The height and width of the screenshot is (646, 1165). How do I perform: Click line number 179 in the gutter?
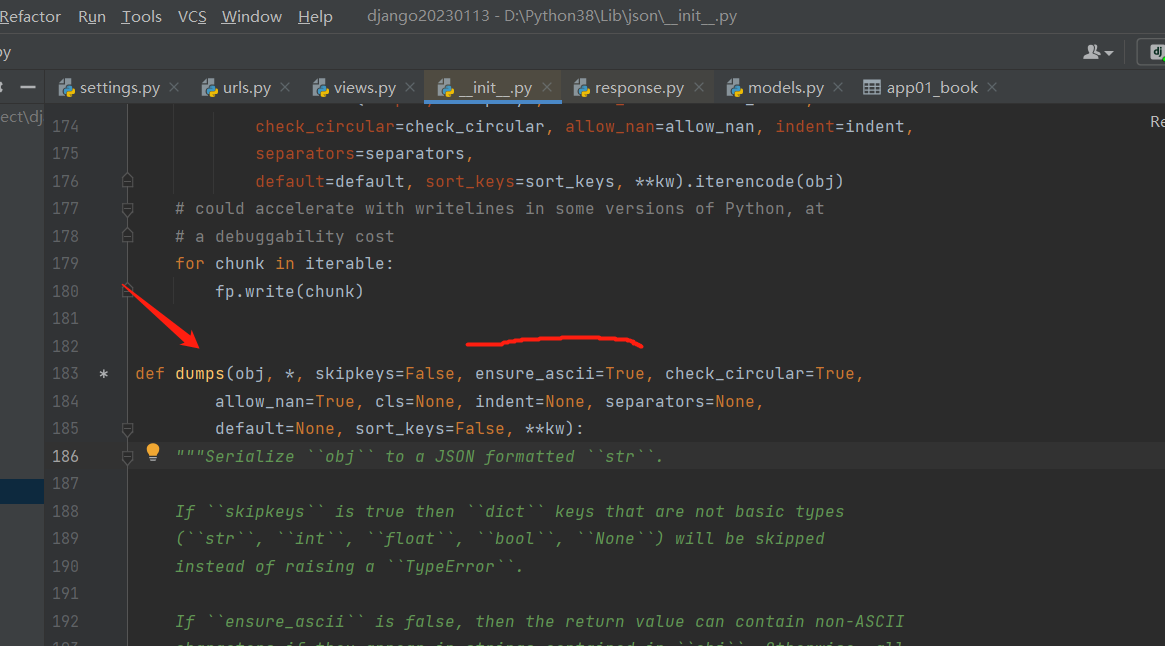click(65, 263)
